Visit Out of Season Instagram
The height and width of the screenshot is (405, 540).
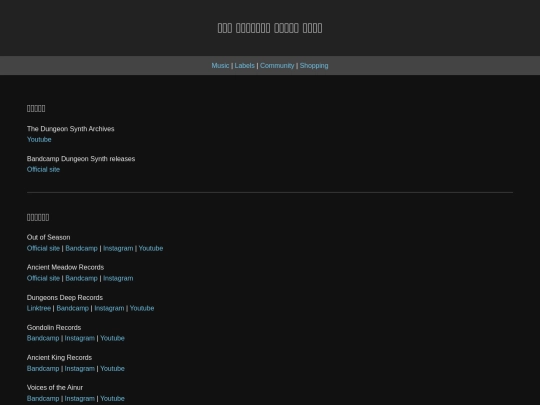[118, 248]
